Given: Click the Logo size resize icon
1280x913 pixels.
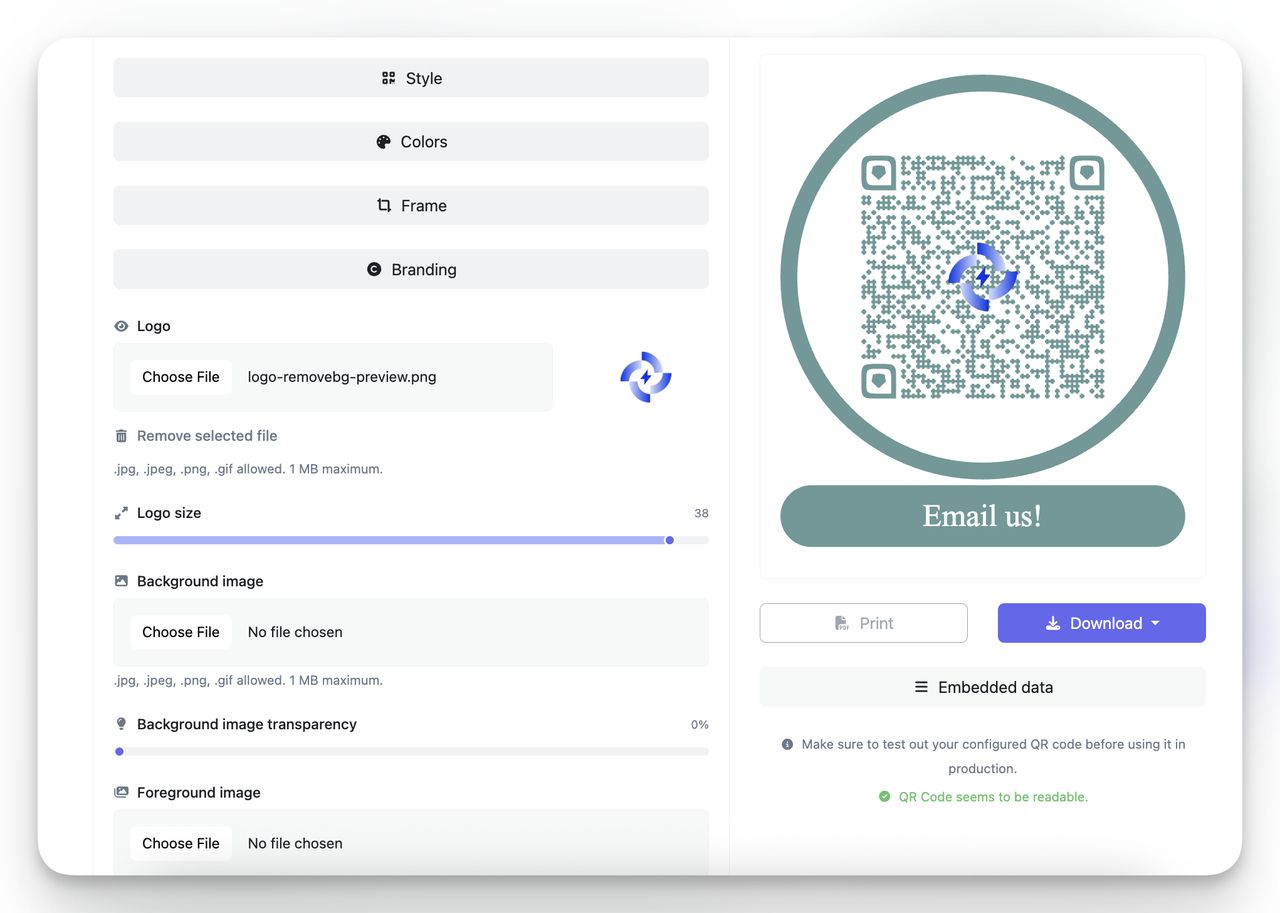Looking at the screenshot, I should point(121,513).
